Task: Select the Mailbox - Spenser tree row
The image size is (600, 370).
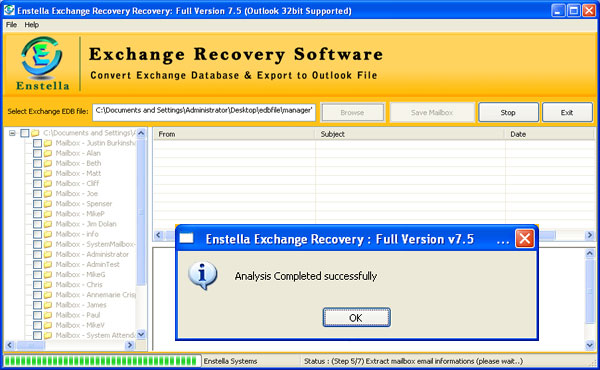Action: (83, 204)
